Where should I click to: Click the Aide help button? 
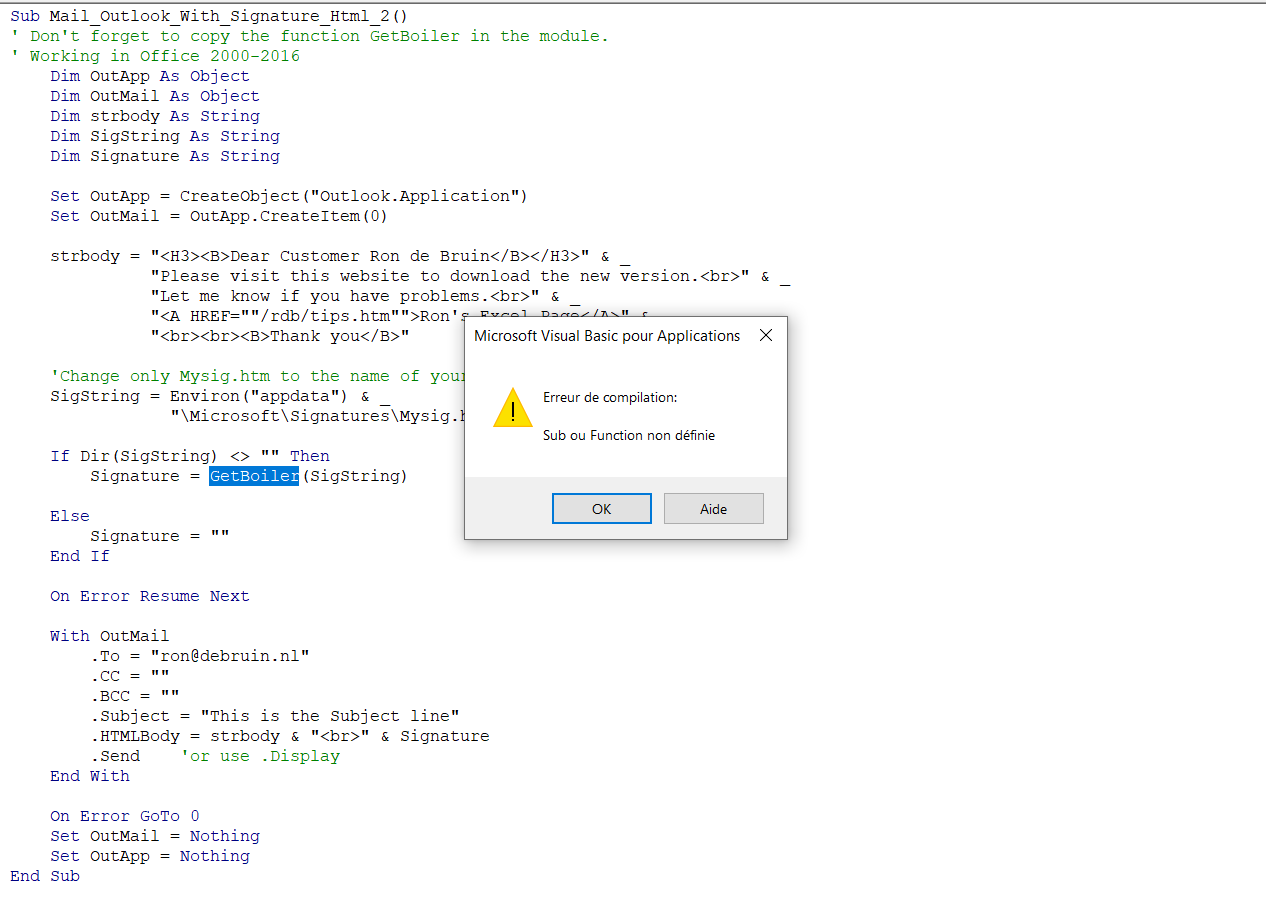click(x=714, y=508)
